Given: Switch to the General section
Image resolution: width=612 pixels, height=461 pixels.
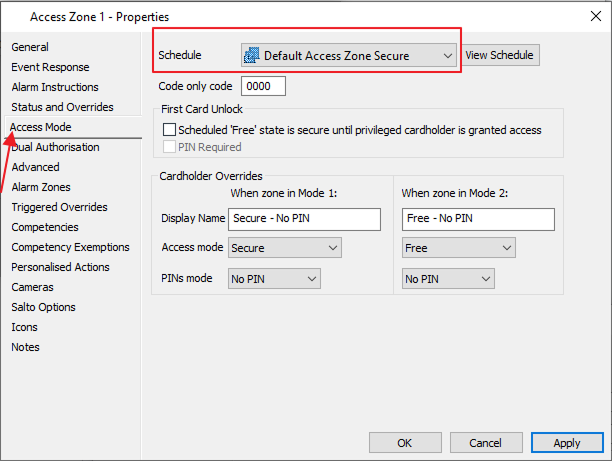Looking at the screenshot, I should pyautogui.click(x=30, y=47).
